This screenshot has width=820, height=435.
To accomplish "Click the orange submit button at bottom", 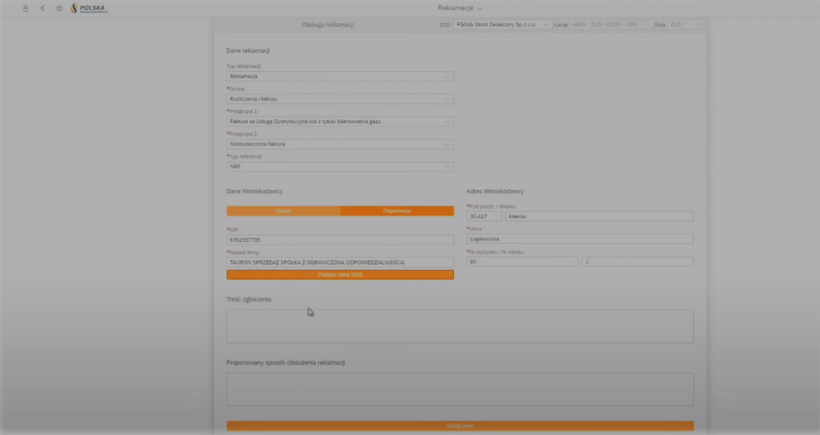I will (460, 426).
